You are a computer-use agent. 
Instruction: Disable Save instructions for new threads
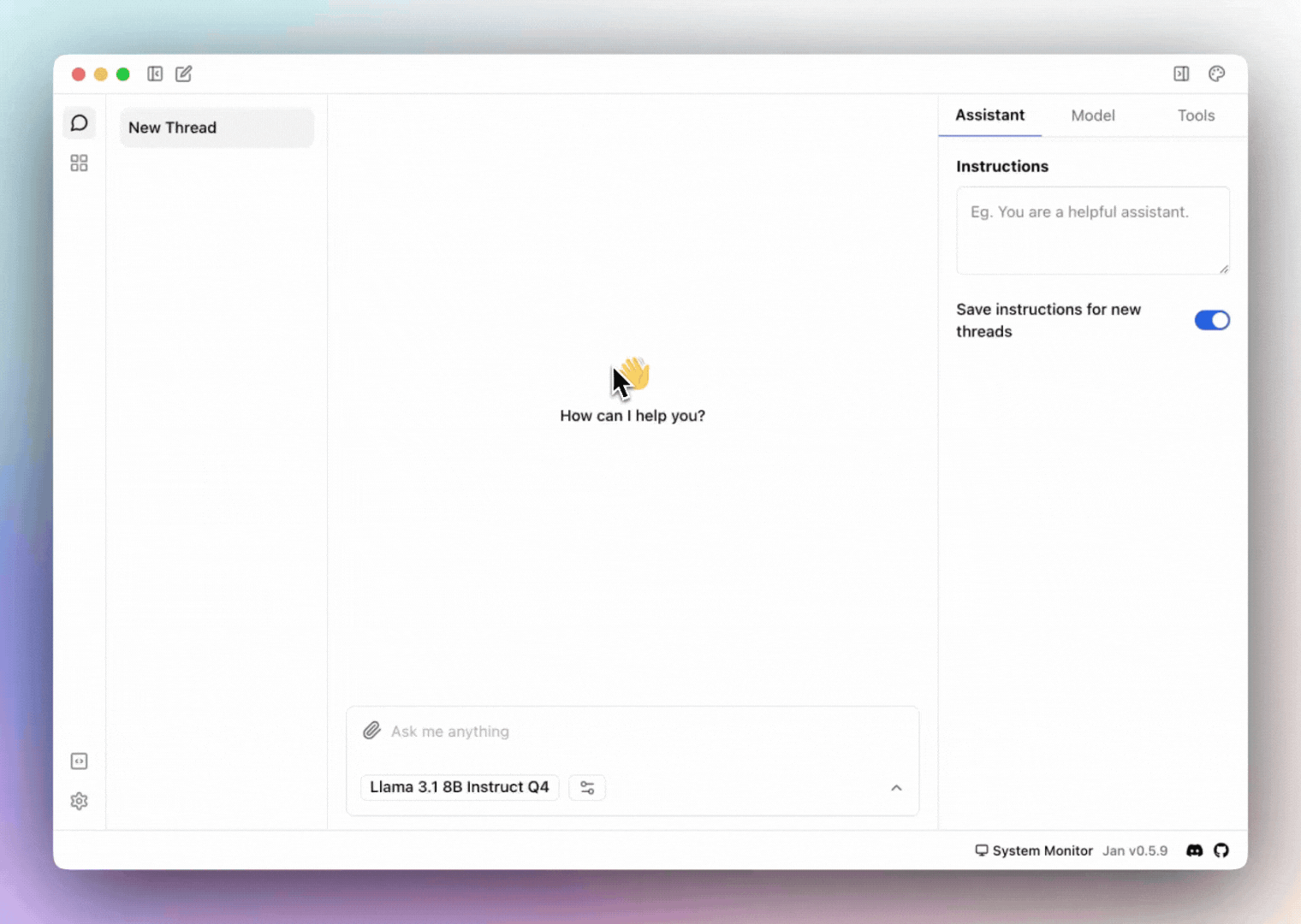1211,320
